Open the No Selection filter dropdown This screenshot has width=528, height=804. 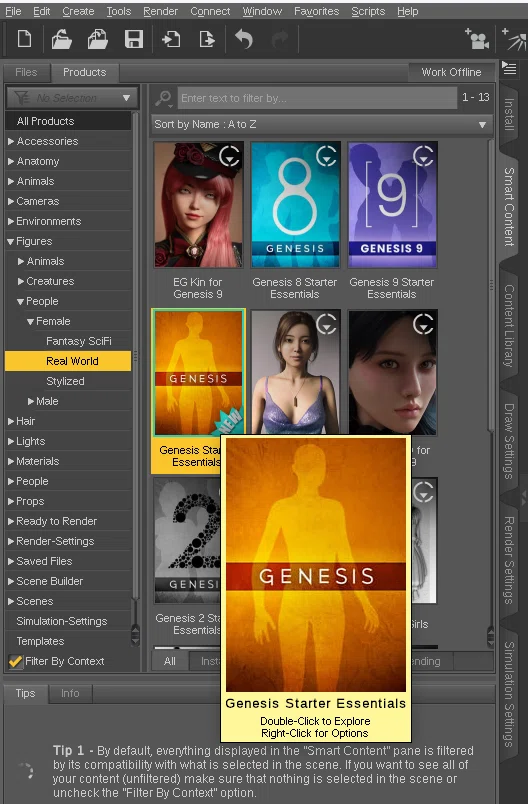point(72,97)
